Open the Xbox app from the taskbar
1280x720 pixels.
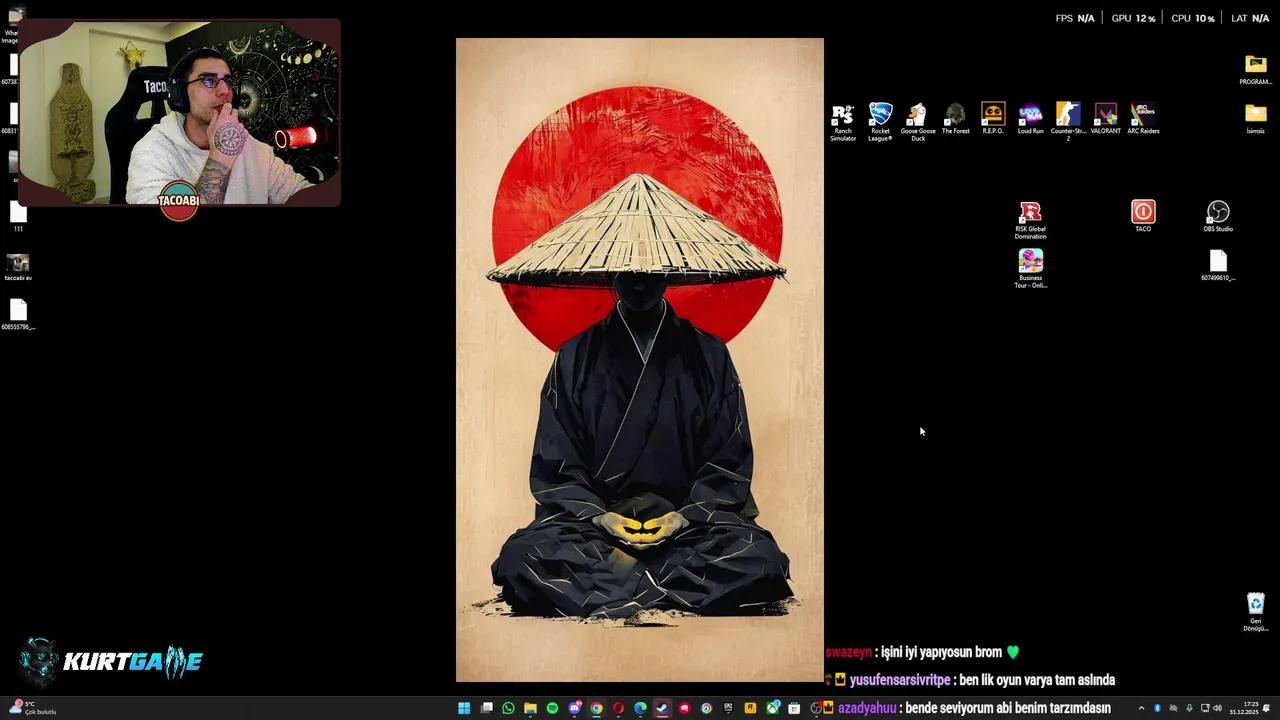[773, 708]
